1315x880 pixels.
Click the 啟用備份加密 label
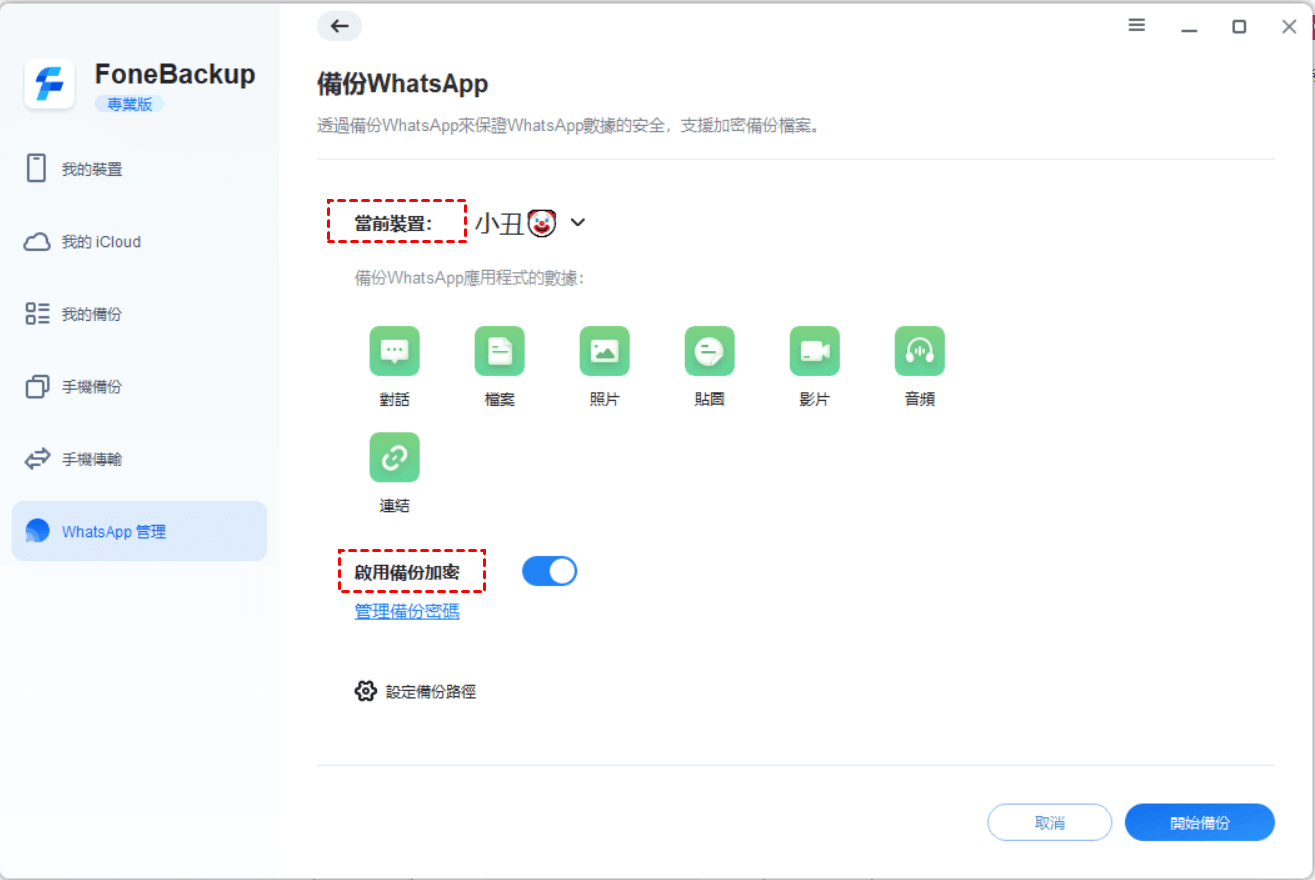coord(407,573)
